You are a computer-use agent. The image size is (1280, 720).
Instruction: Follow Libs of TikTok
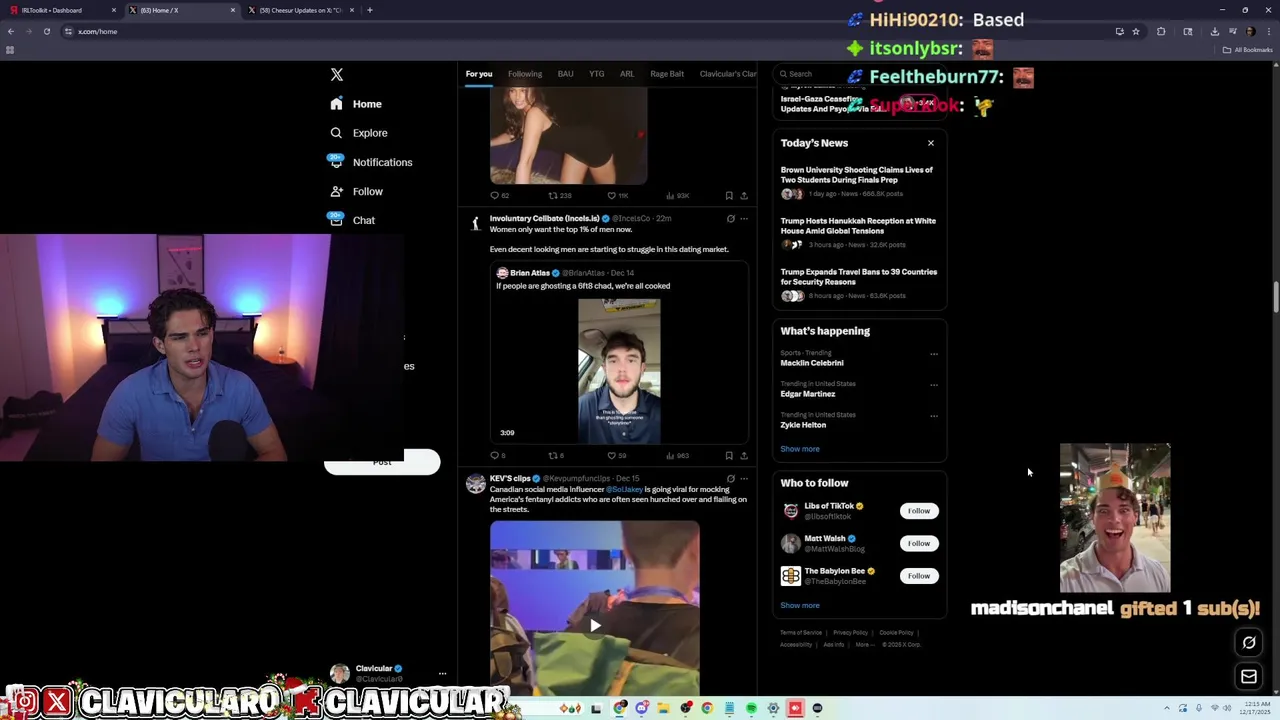tap(919, 511)
